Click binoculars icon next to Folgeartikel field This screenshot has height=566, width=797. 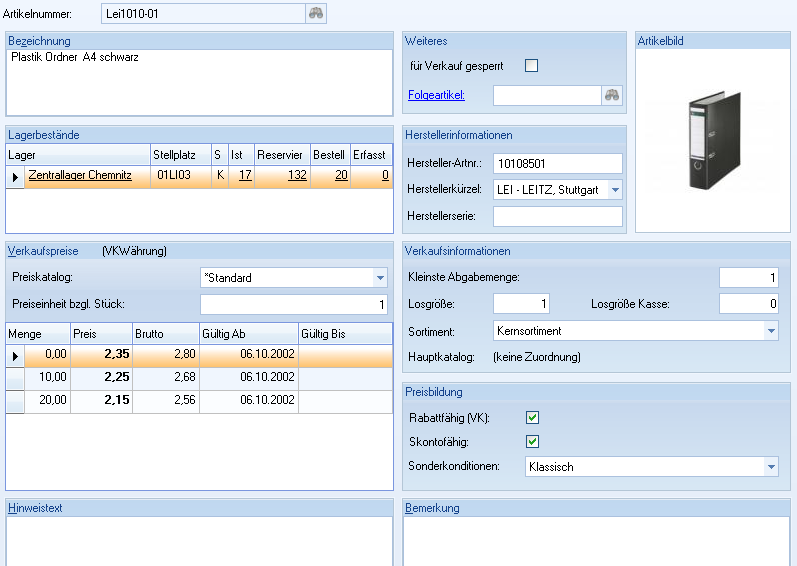[x=612, y=96]
